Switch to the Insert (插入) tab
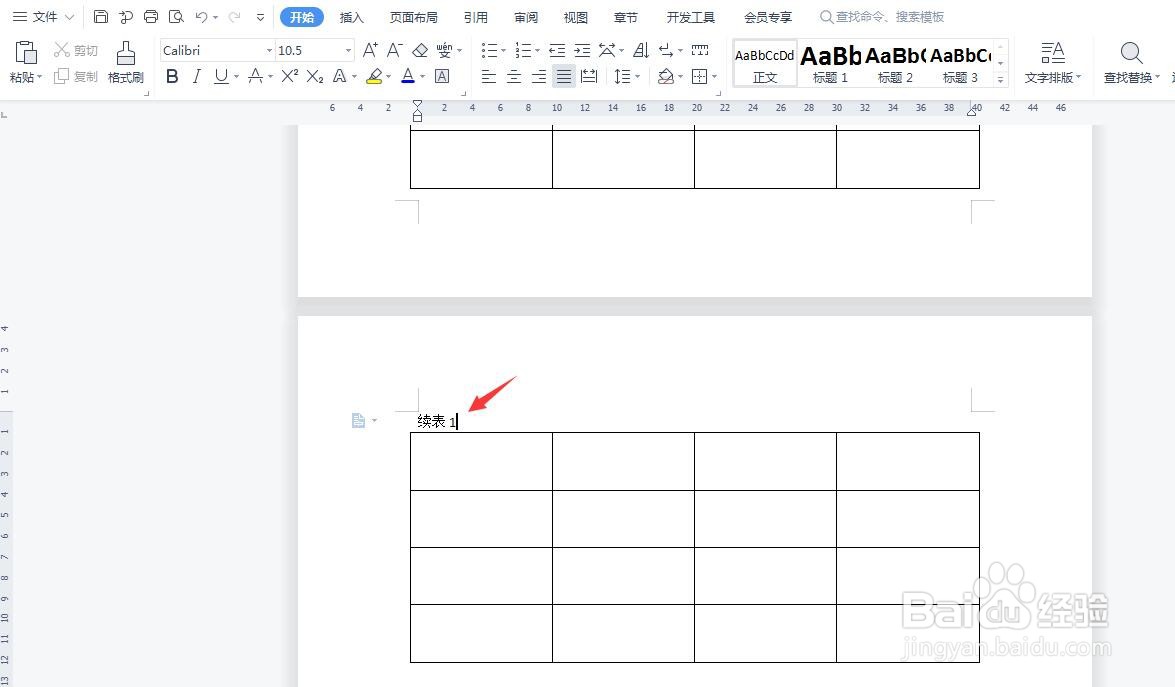Image resolution: width=1175 pixels, height=687 pixels. click(x=351, y=17)
